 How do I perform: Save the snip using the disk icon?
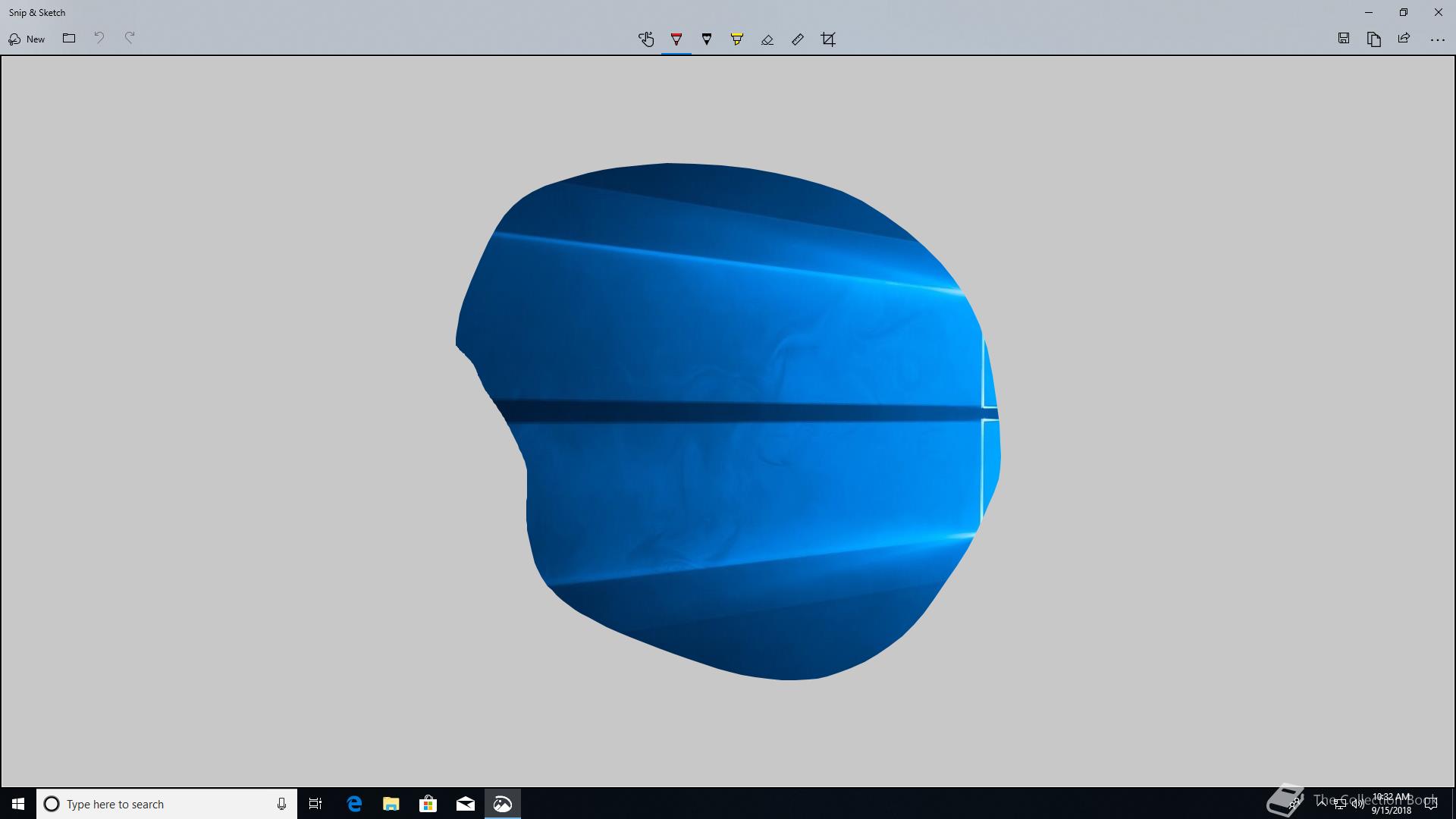tap(1344, 39)
